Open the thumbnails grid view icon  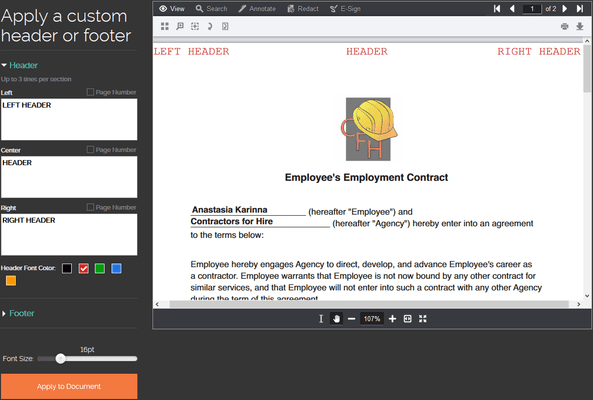click(x=165, y=26)
